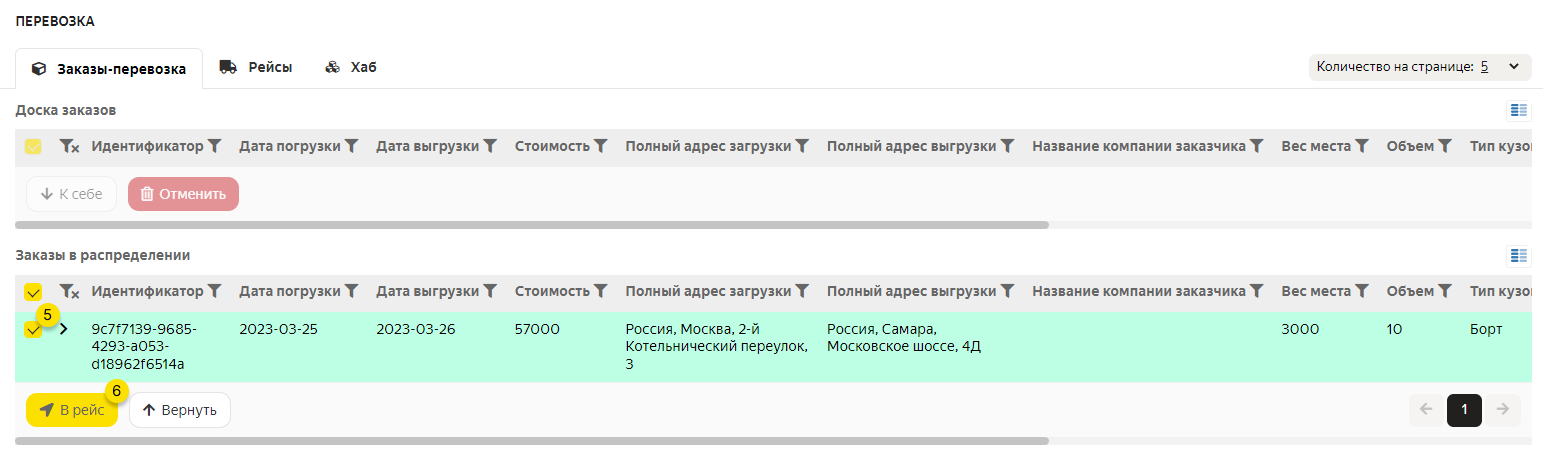Open the Хаб tab

pos(351,68)
